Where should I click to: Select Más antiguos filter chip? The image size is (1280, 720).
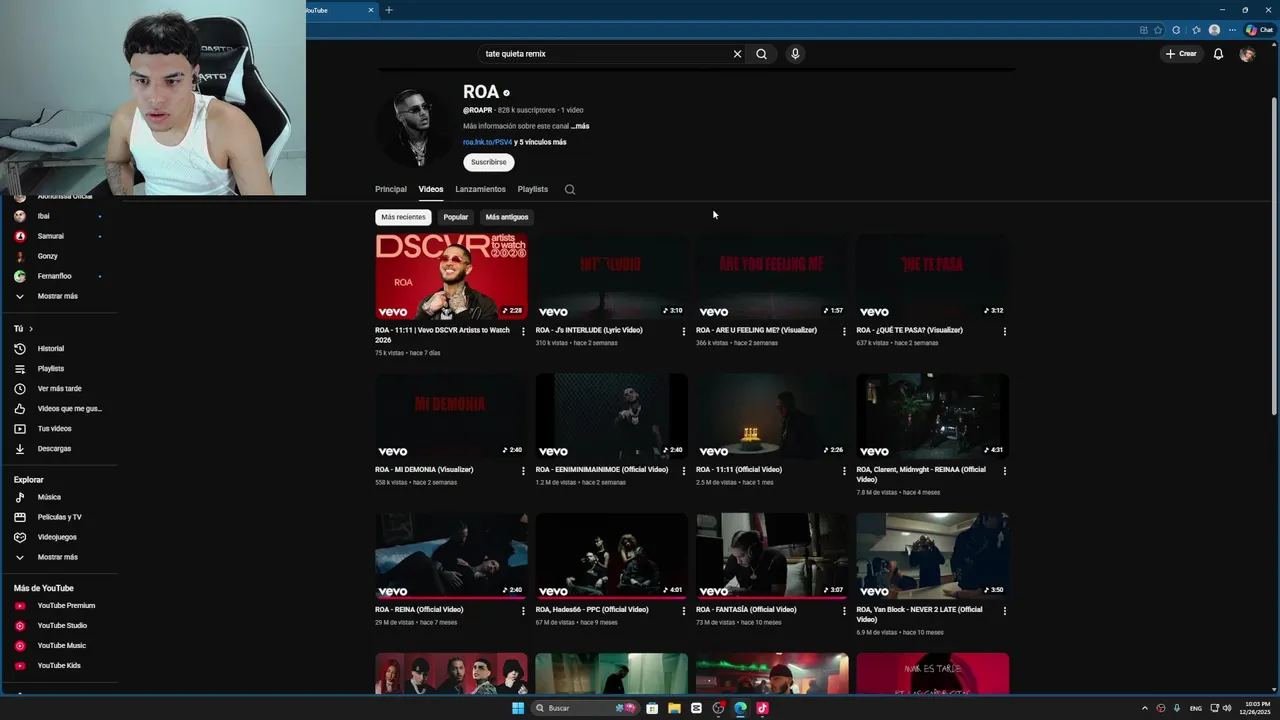point(507,217)
